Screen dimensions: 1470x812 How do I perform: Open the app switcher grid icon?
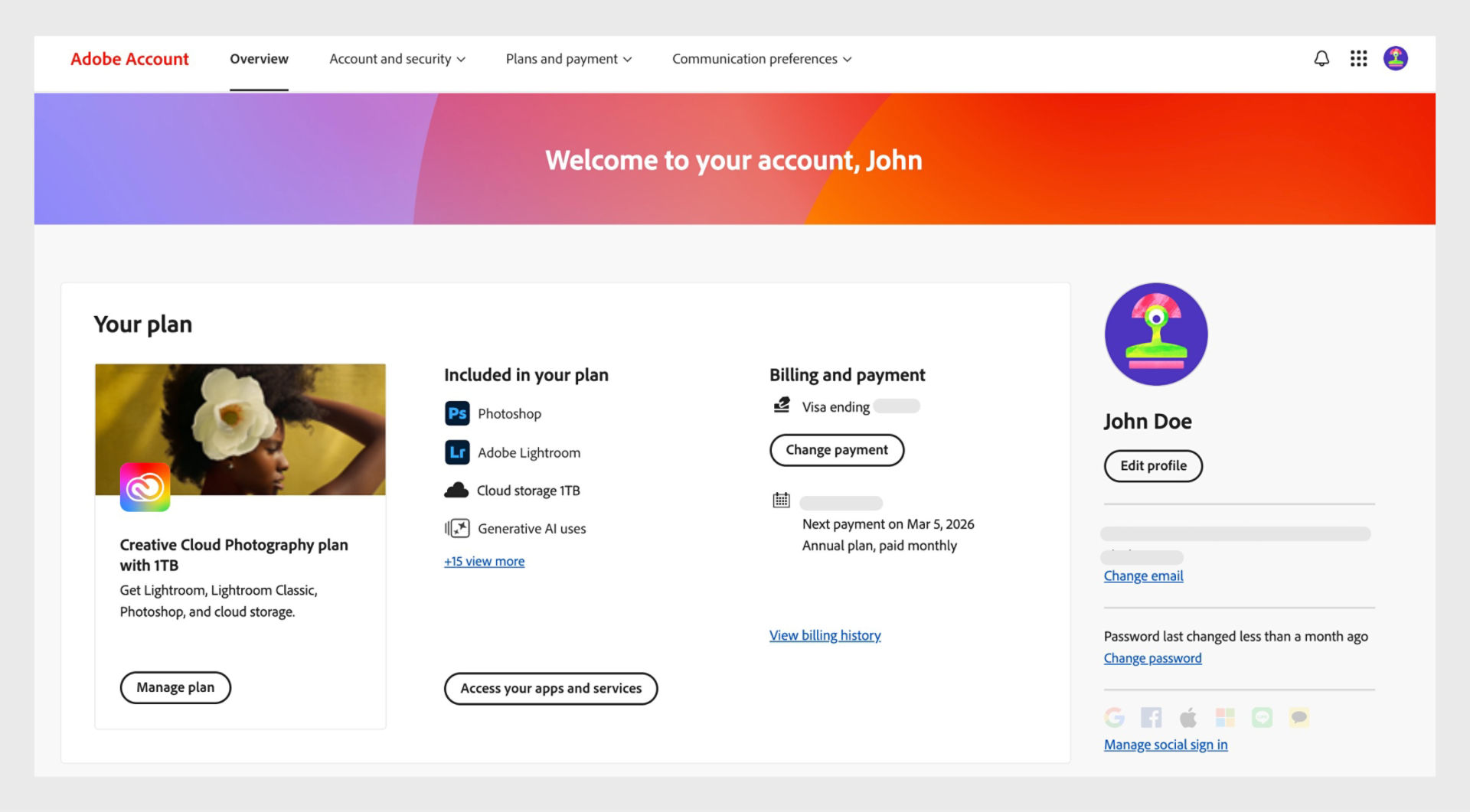(x=1358, y=59)
